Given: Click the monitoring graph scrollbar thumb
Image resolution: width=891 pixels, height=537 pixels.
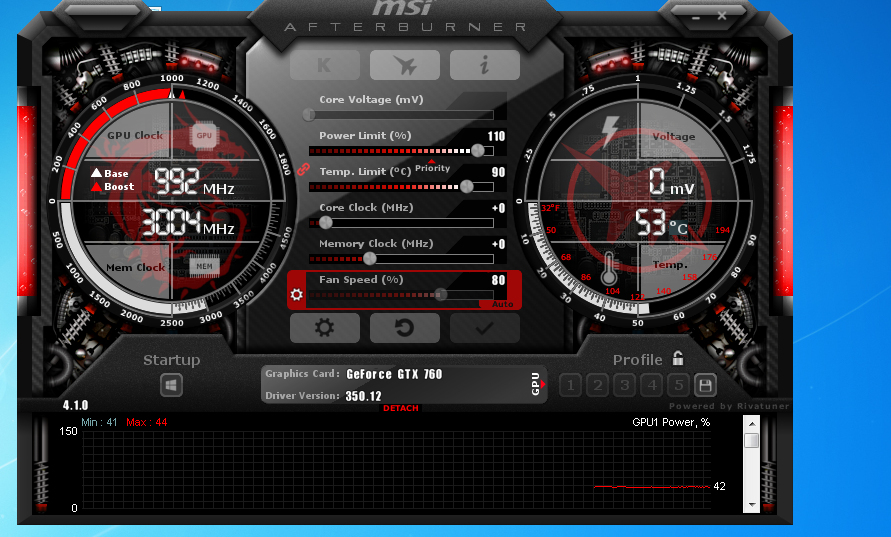Looking at the screenshot, I should [x=752, y=440].
